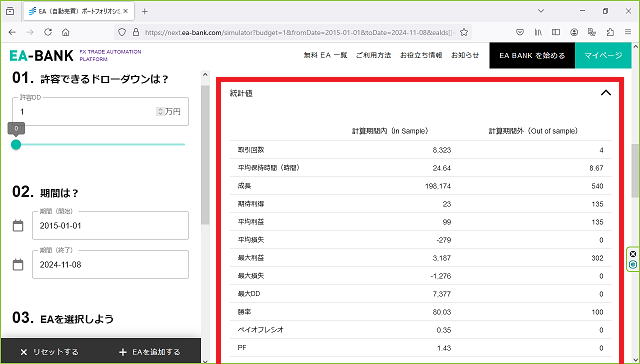Open the Pocket save icon

520,32
